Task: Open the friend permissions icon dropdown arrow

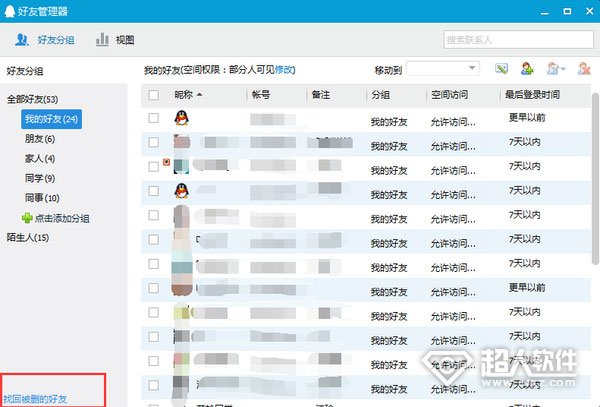Action: click(563, 69)
